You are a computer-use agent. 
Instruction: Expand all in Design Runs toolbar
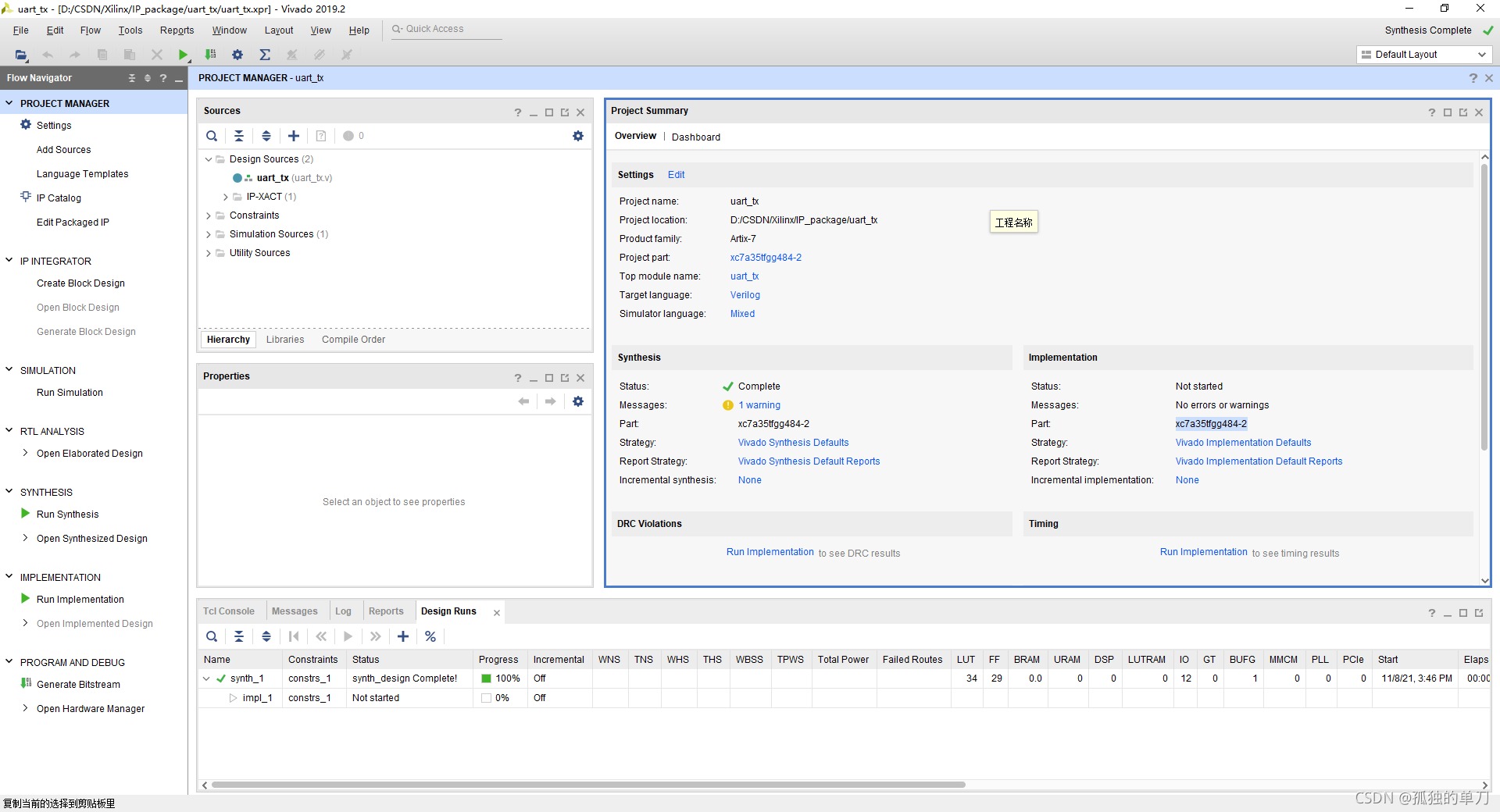pyautogui.click(x=266, y=636)
